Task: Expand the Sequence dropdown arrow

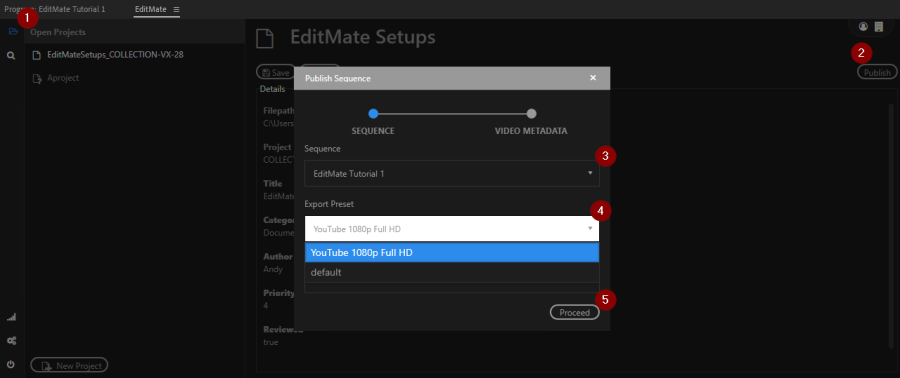Action: coord(590,173)
